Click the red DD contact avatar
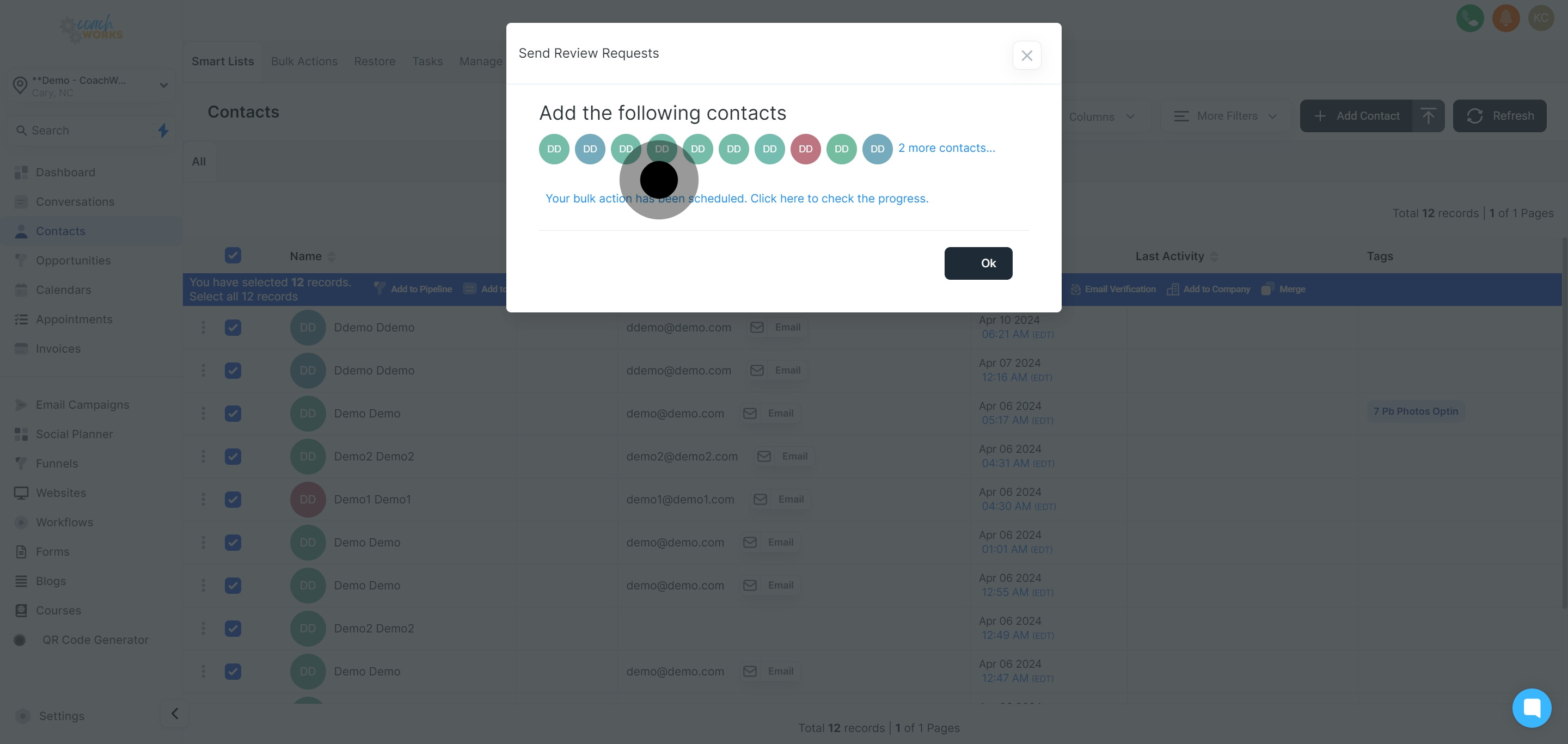This screenshot has height=744, width=1568. (x=805, y=149)
